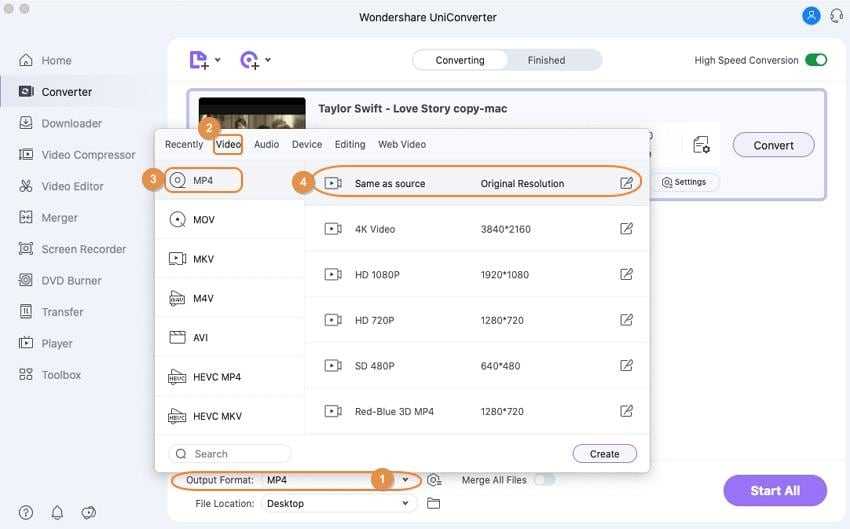Click the format Search field

pyautogui.click(x=230, y=454)
